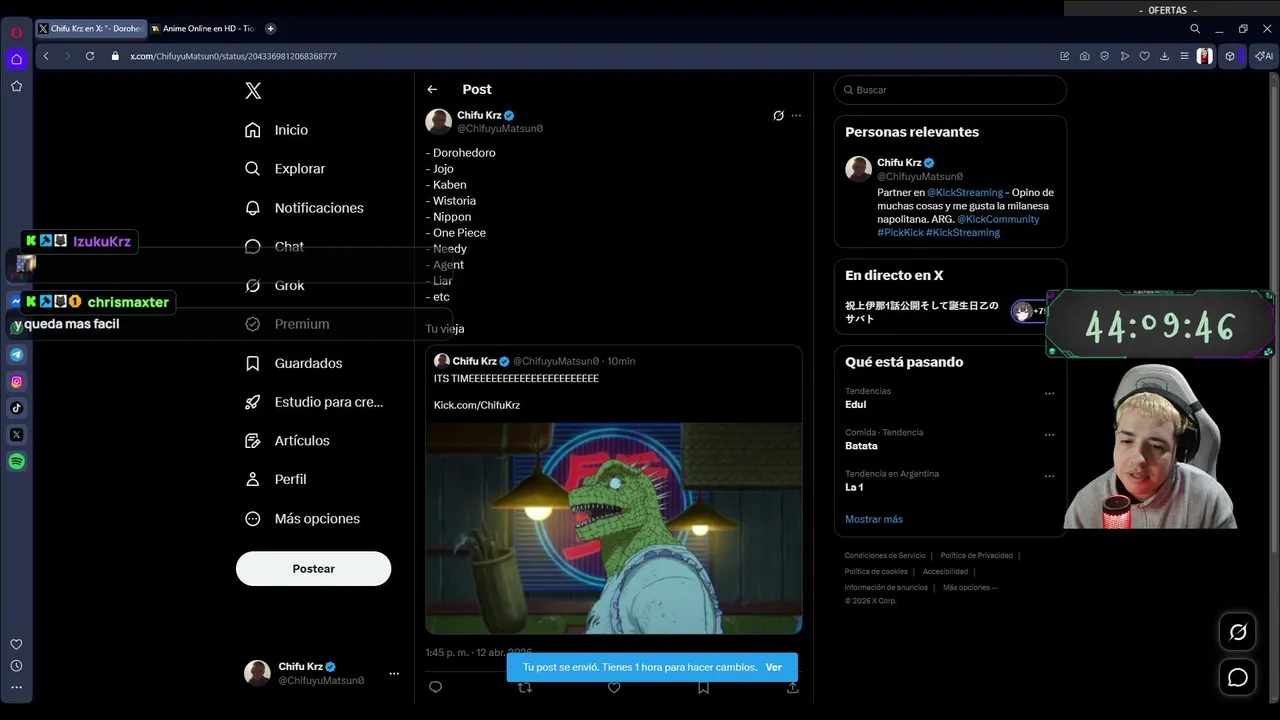Add page to bookmarks heart in address bar
The width and height of the screenshot is (1280, 720).
pos(1145,57)
